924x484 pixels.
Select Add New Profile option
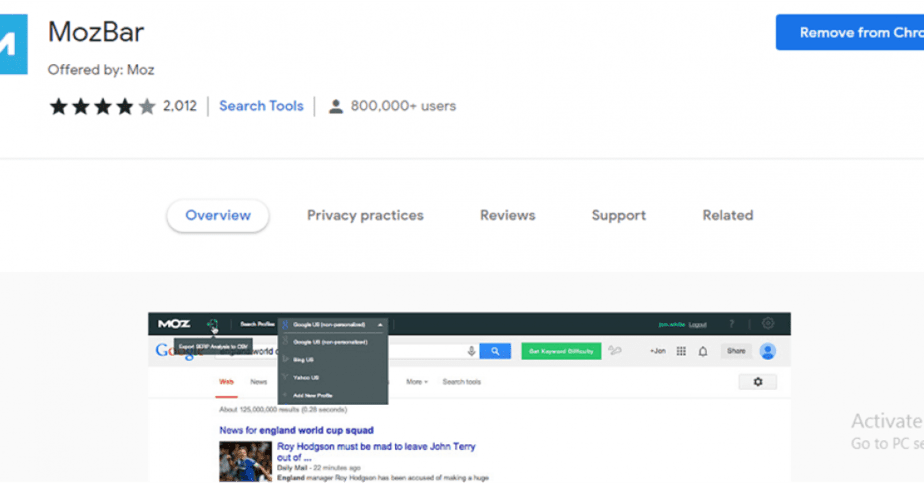pyautogui.click(x=312, y=396)
